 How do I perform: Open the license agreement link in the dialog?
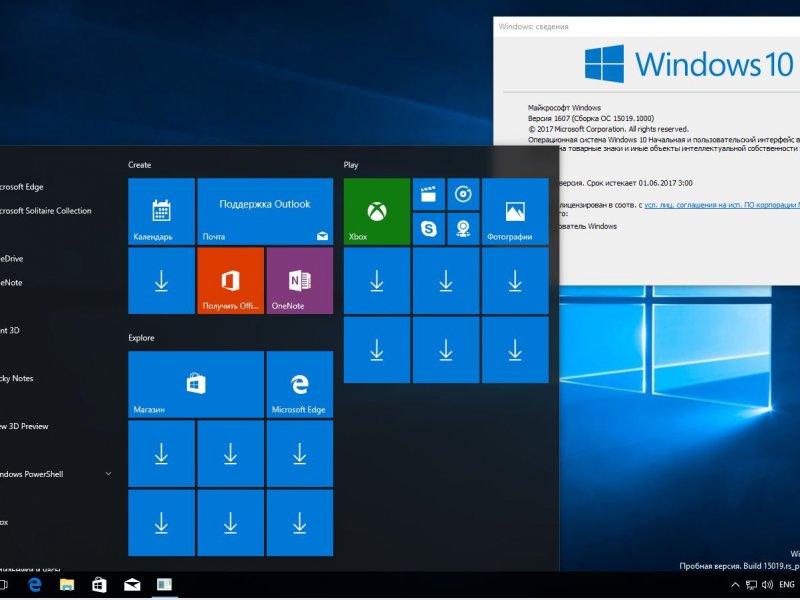point(722,205)
